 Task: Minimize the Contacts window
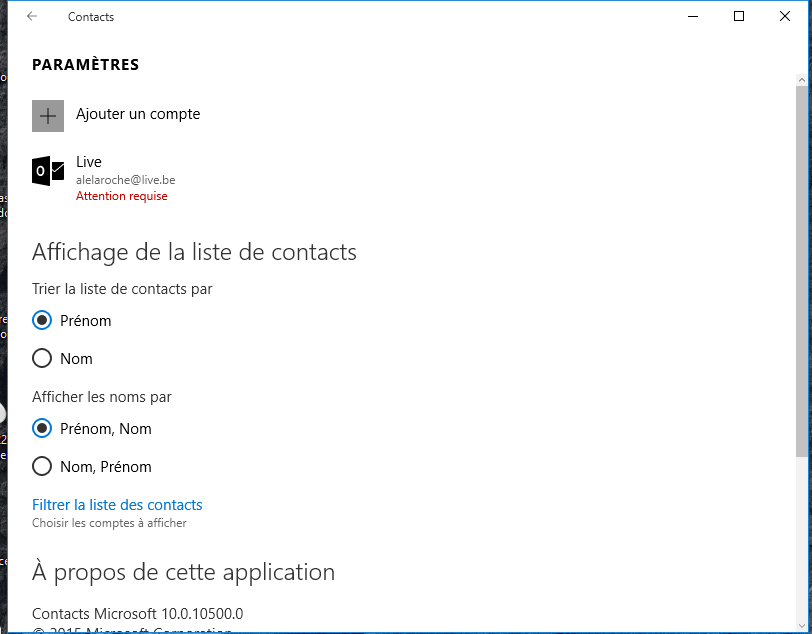693,16
